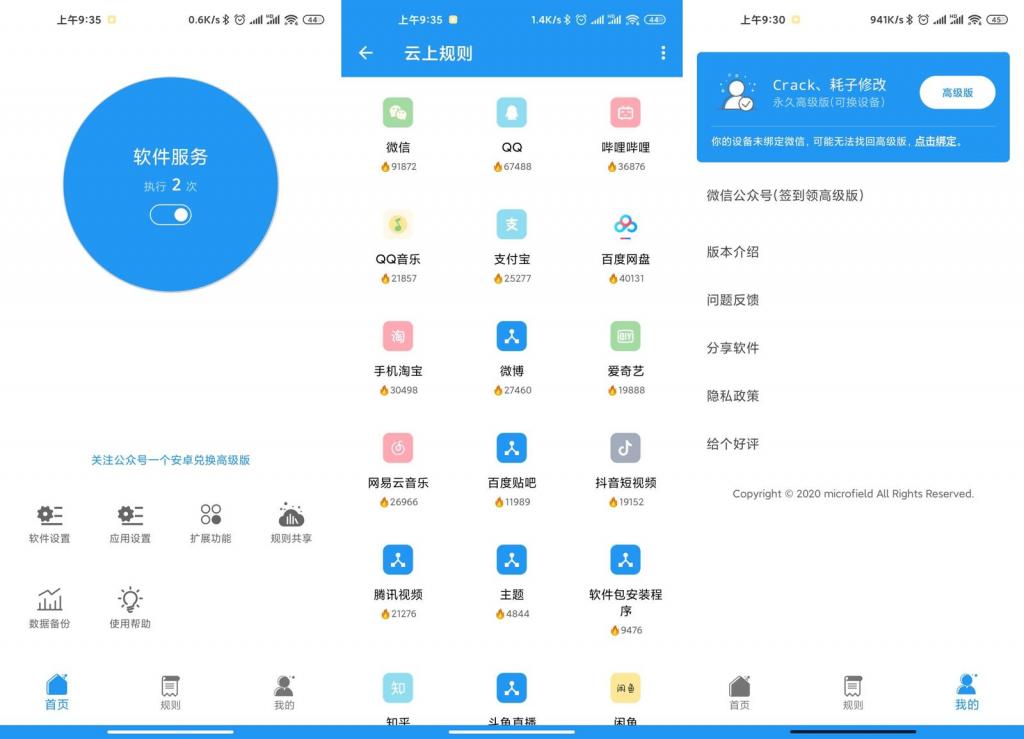
Task: Switch to the 我的 tab
Action: pyautogui.click(x=965, y=690)
